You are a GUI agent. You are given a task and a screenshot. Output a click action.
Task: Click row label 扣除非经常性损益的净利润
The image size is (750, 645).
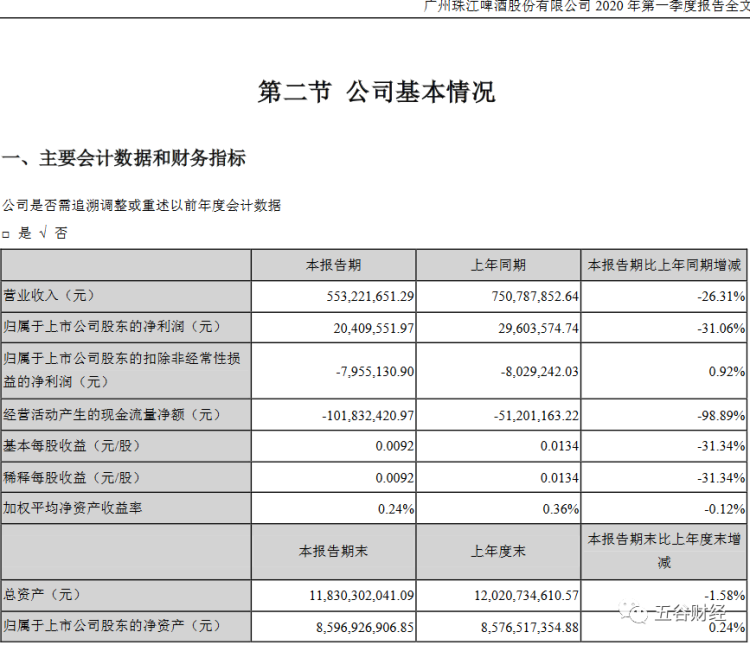point(121,370)
